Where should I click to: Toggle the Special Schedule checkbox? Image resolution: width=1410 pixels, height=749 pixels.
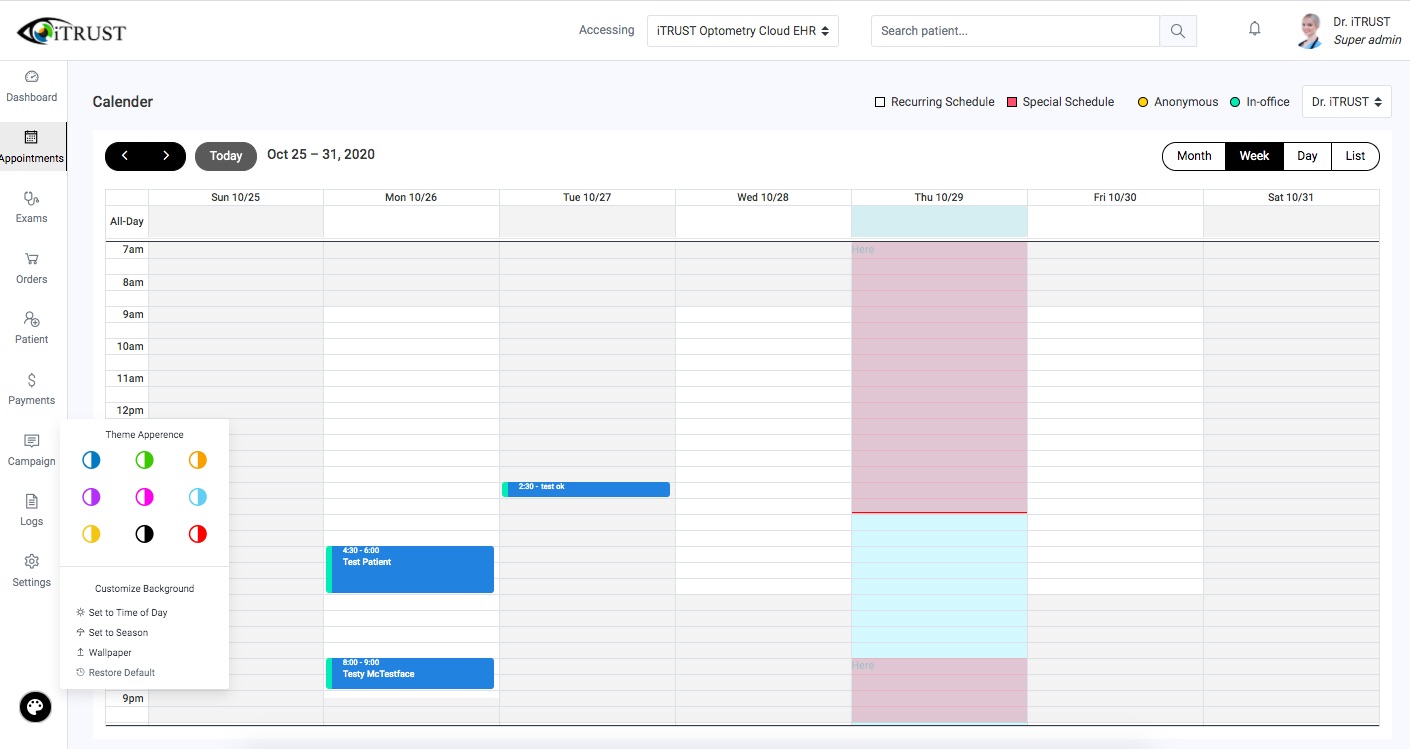click(1012, 102)
